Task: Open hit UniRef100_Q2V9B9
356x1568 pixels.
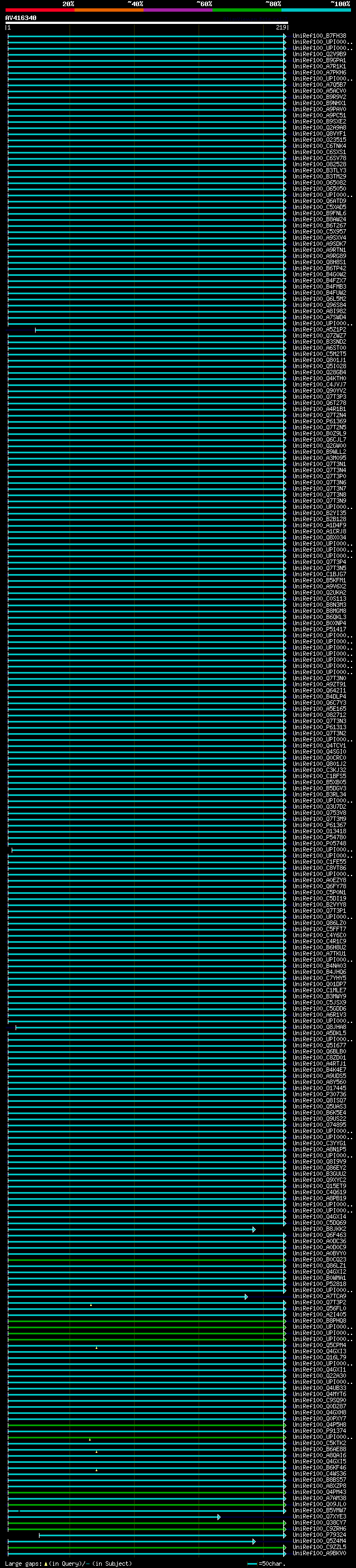Action: tap(319, 54)
